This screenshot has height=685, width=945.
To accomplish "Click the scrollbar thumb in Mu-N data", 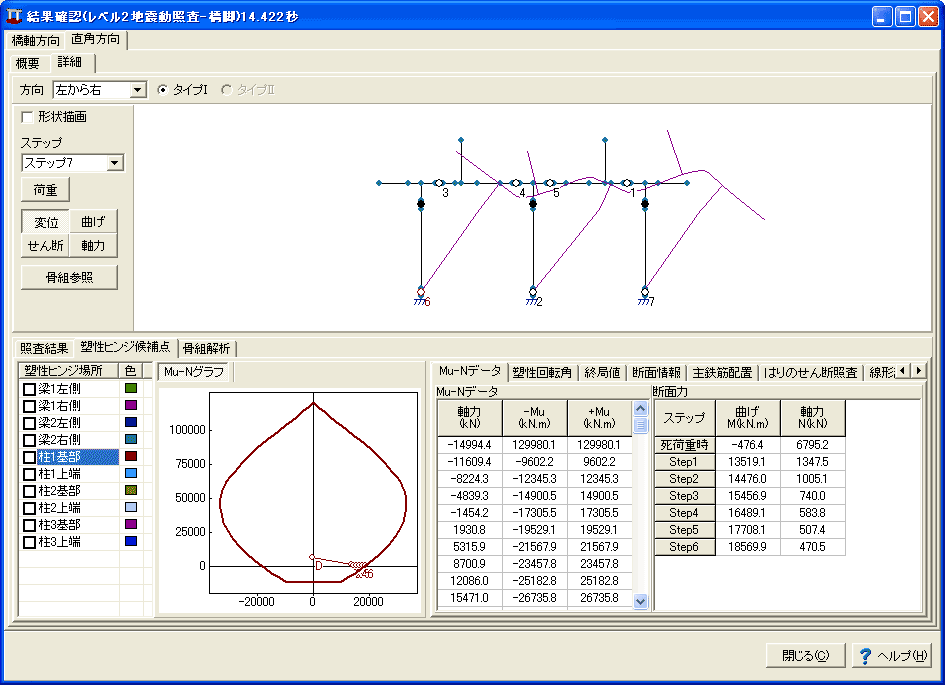I will tap(641, 425).
